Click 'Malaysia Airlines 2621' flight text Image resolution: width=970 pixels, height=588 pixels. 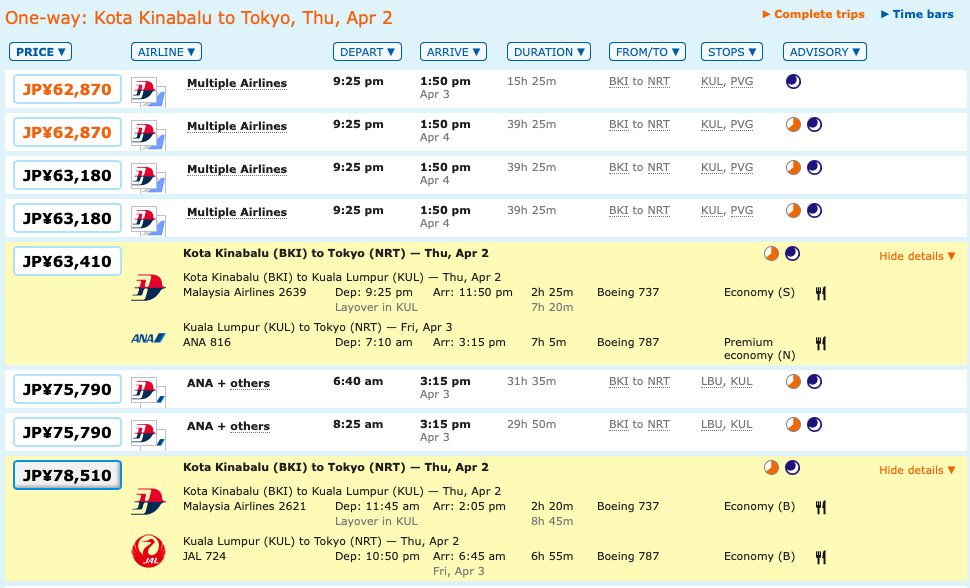(x=244, y=506)
